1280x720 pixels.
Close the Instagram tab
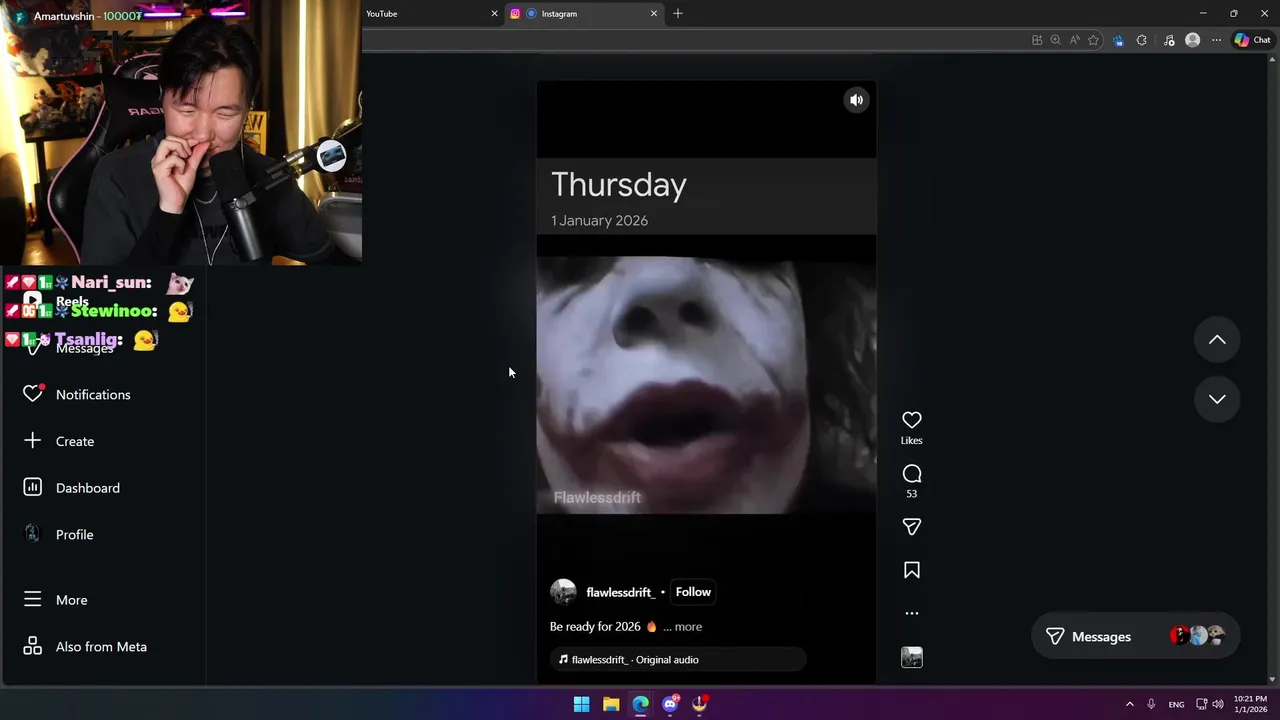pyautogui.click(x=654, y=14)
